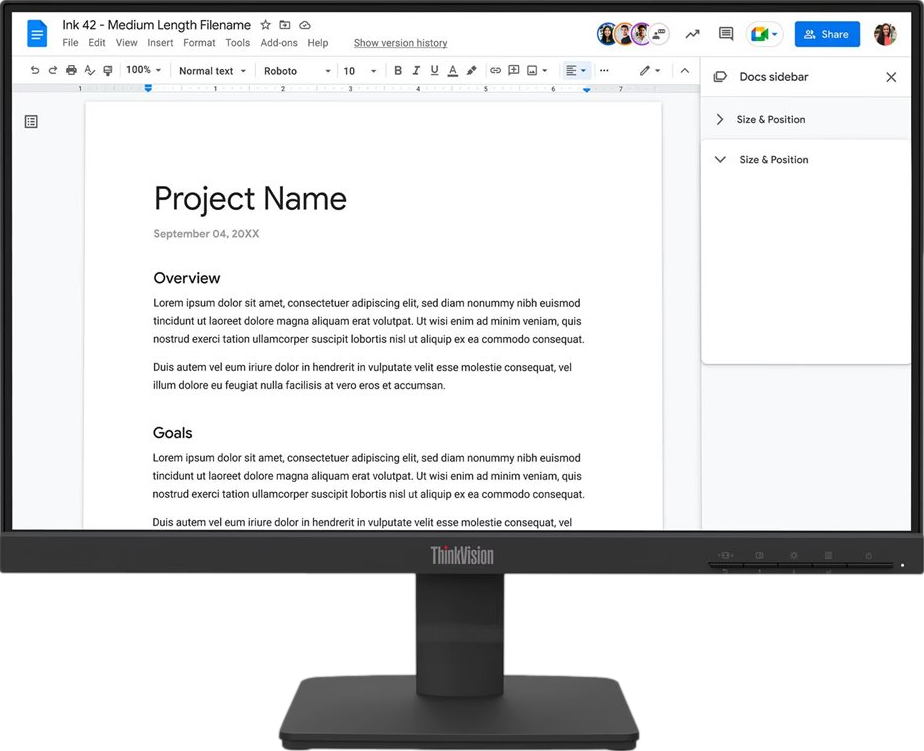
Task: Open the 100% zoom dropdown
Action: (x=143, y=70)
